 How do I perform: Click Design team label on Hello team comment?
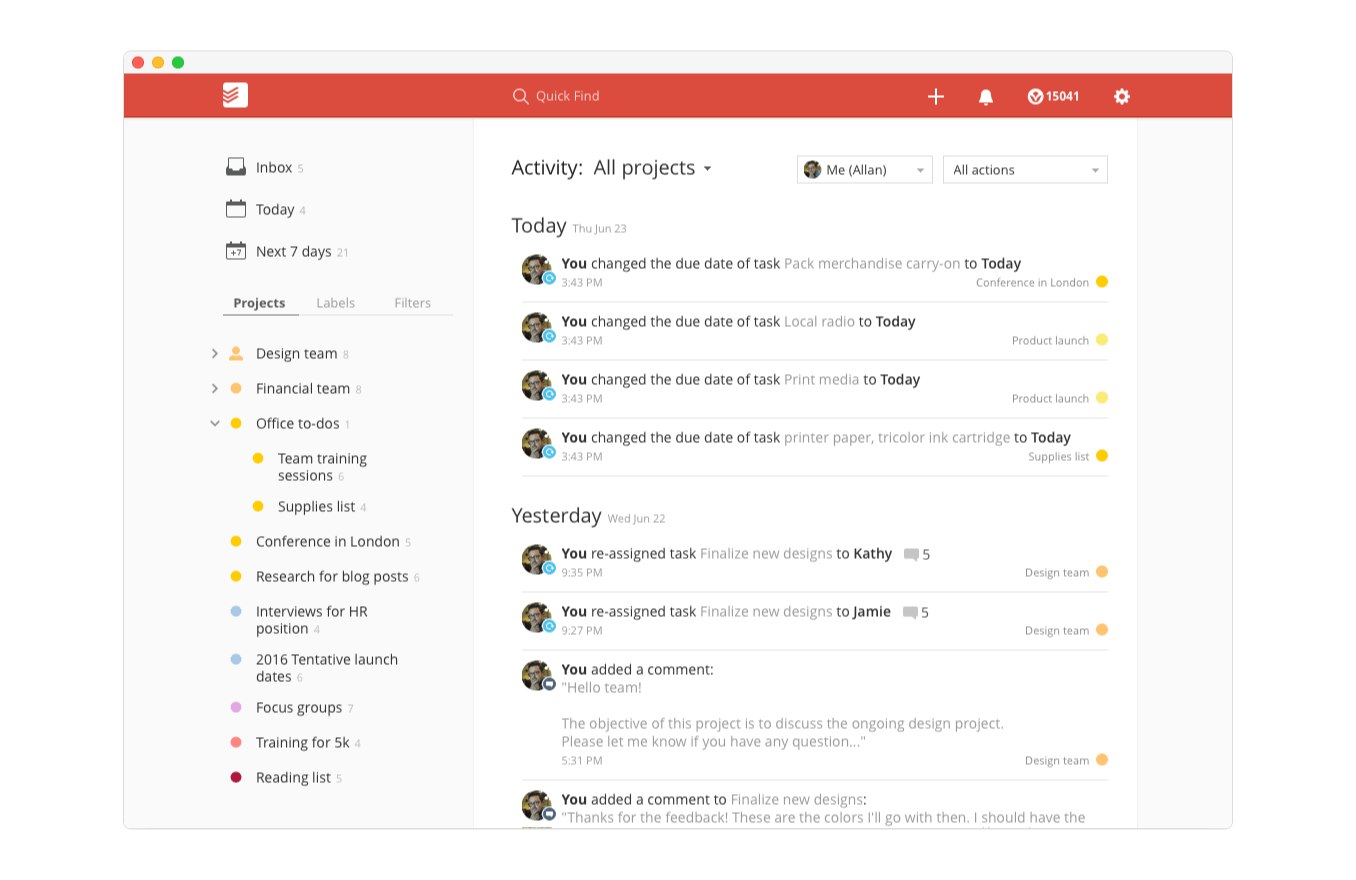pyautogui.click(x=1057, y=761)
